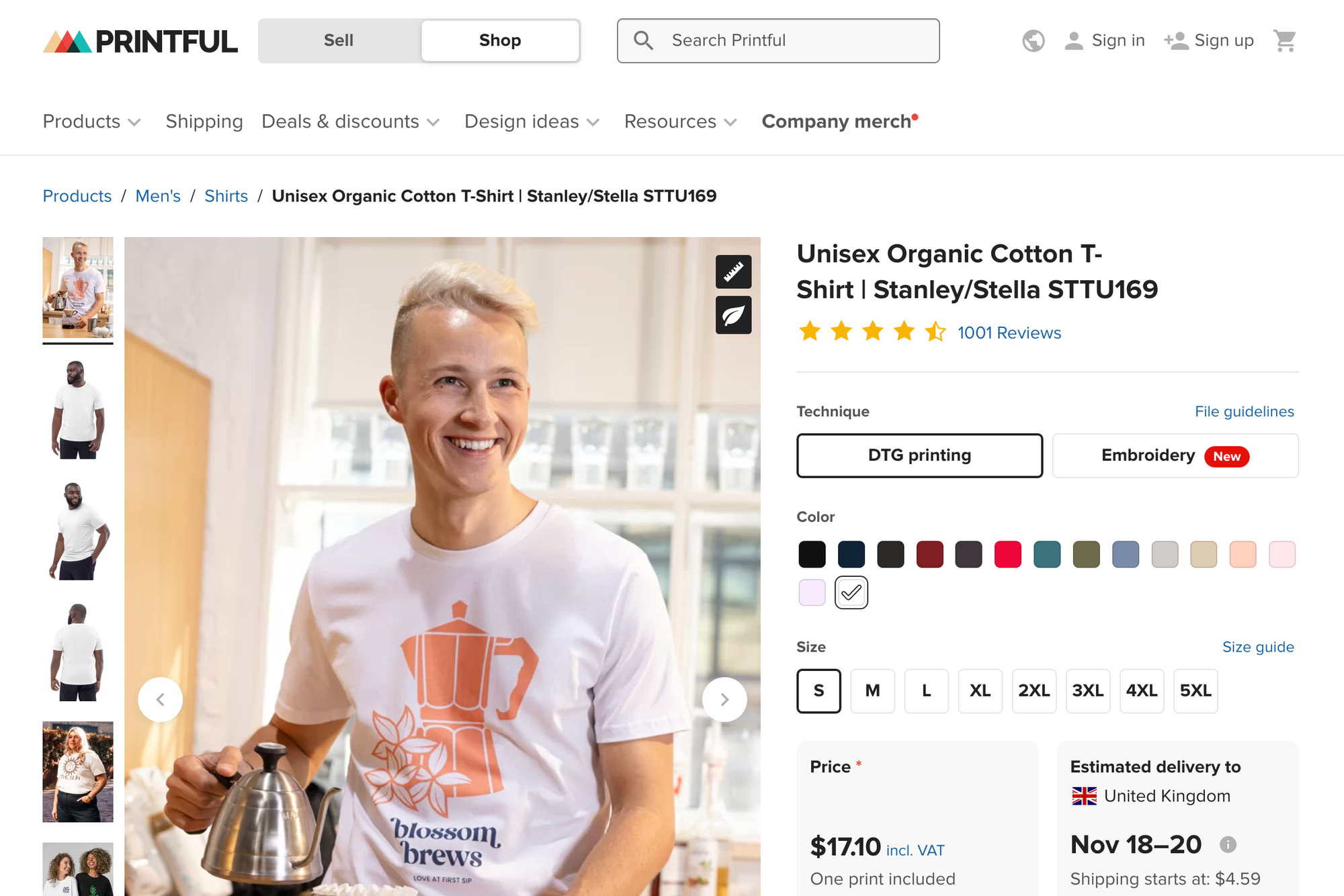The height and width of the screenshot is (896, 1344).
Task: Select the language/region globe icon
Action: (1033, 40)
